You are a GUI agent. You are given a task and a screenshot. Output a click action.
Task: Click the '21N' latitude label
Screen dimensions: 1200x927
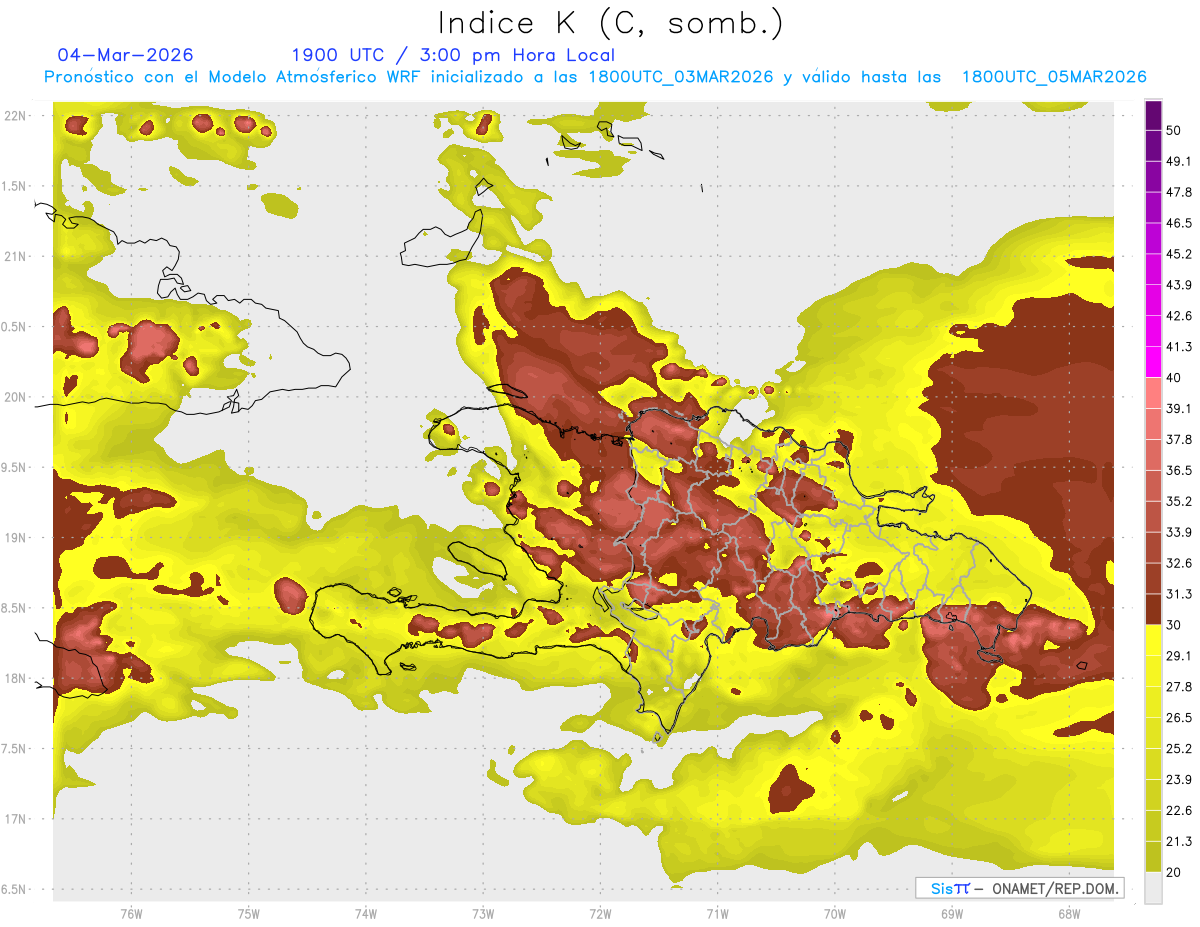click(15, 256)
